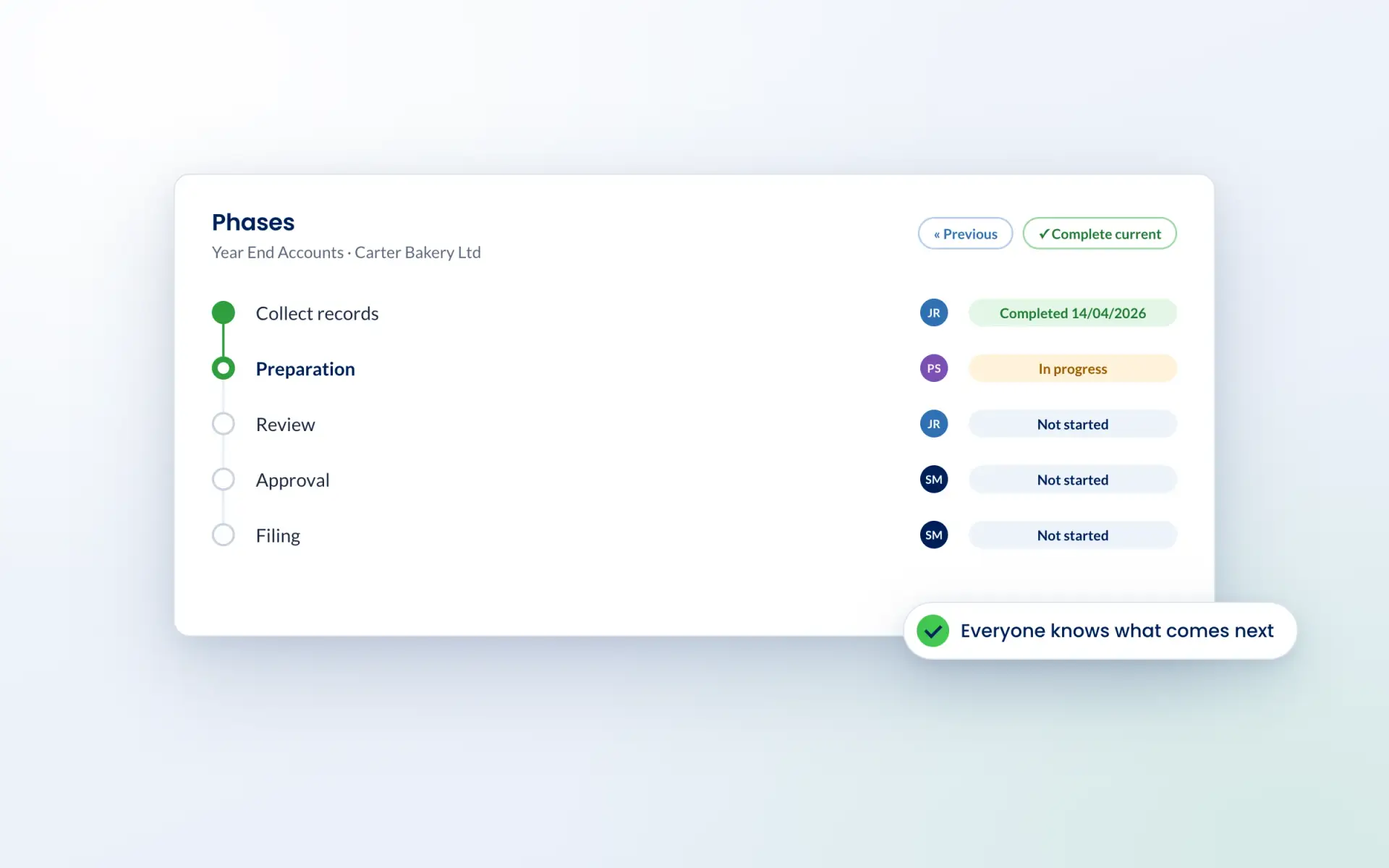This screenshot has height=868, width=1389.
Task: Click the Completed 14/04/2026 status badge
Action: point(1073,312)
